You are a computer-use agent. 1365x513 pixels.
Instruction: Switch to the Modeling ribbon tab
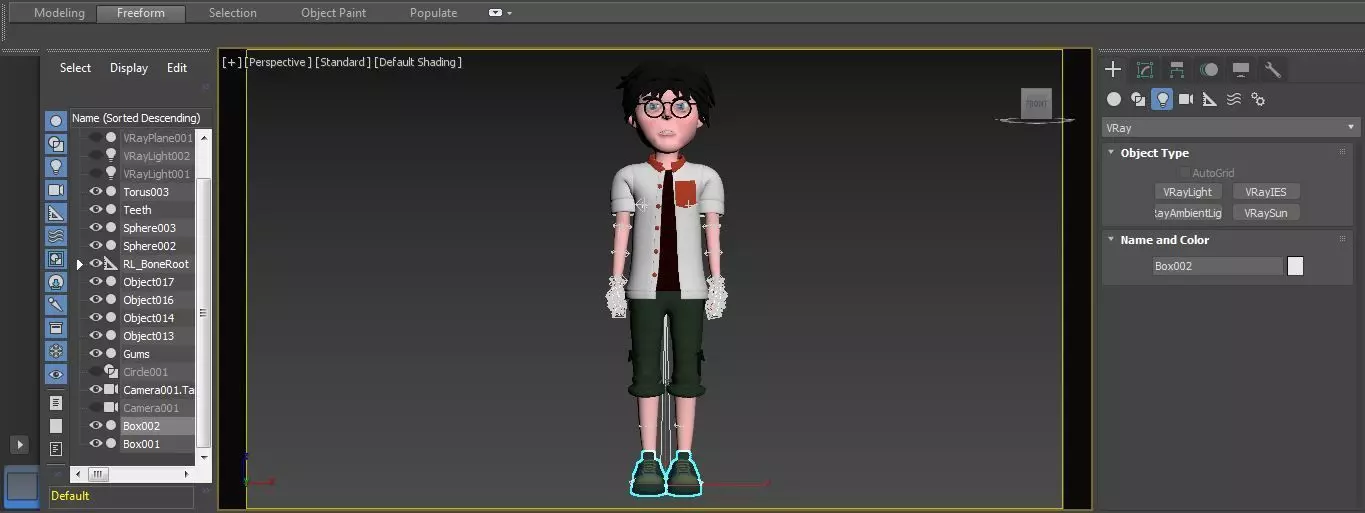click(59, 13)
